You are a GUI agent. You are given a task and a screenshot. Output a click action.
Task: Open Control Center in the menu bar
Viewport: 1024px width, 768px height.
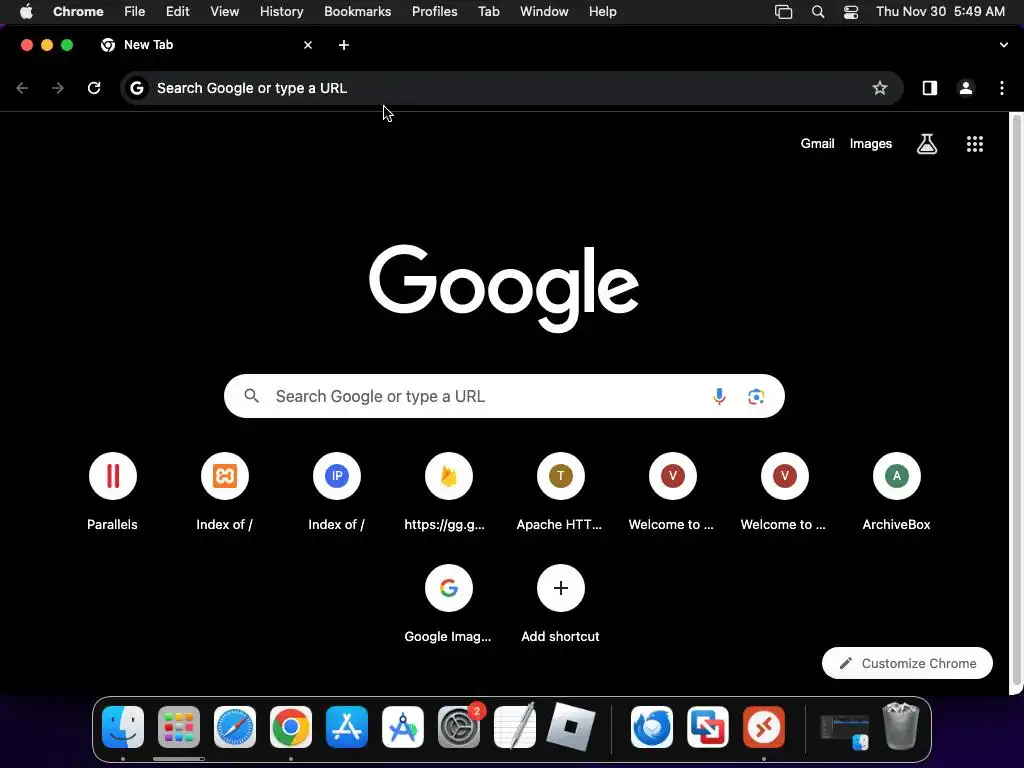coord(851,12)
